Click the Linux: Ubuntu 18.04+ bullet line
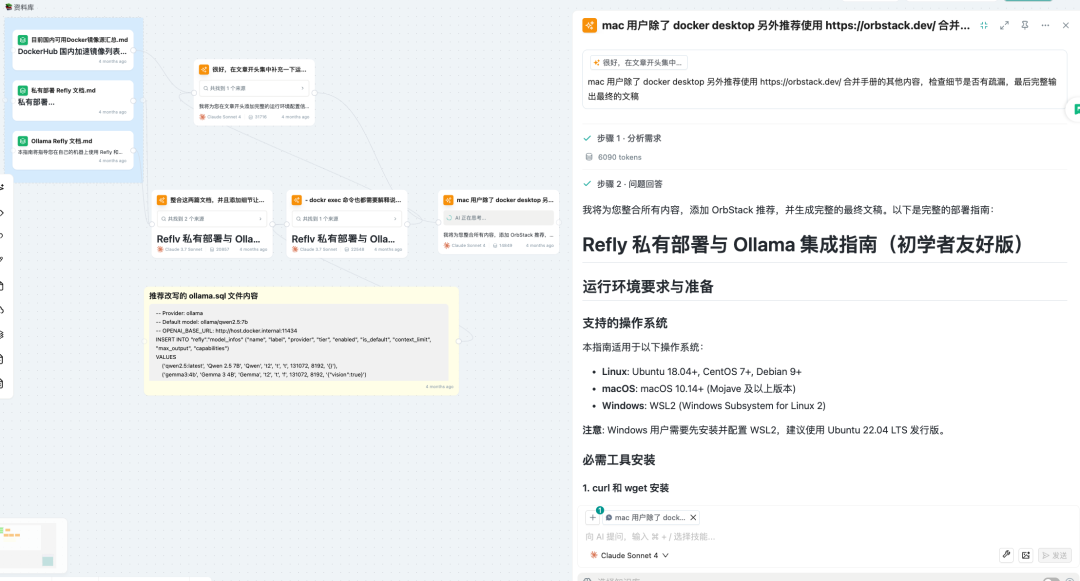Screen dimensions: 1080x581 [x=701, y=371]
